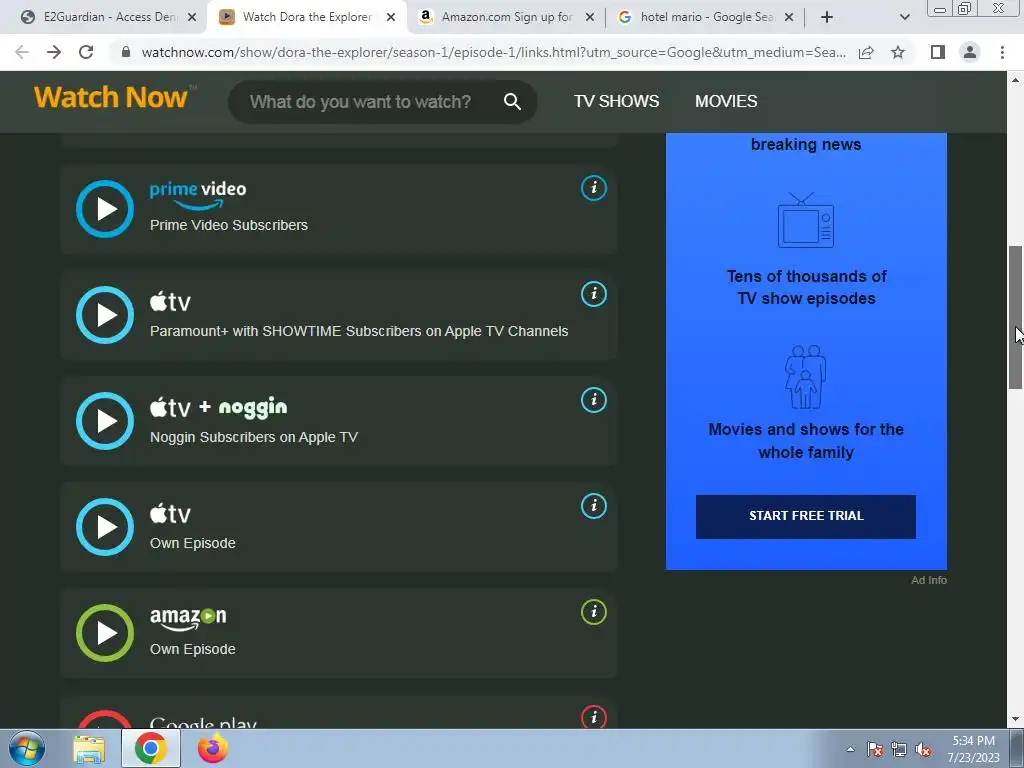Viewport: 1024px width, 768px height.
Task: Bookmark this page with the star
Action: [x=898, y=52]
